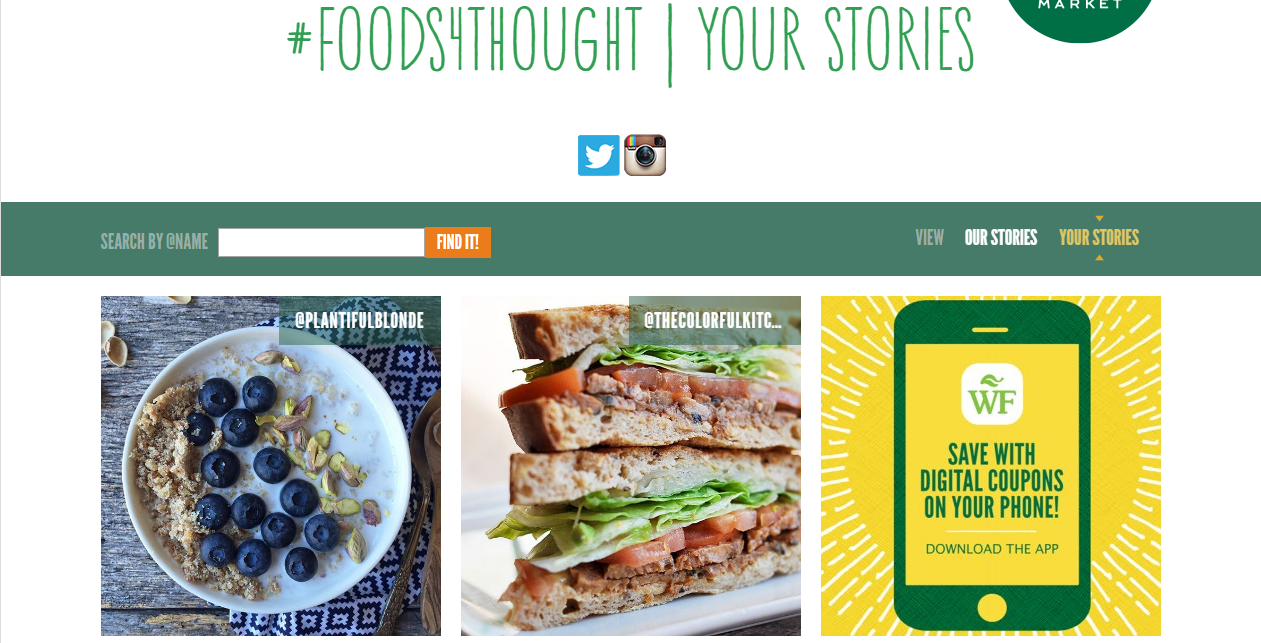Switch to the OUR STORIES view
The height and width of the screenshot is (643, 1261).
[1000, 238]
